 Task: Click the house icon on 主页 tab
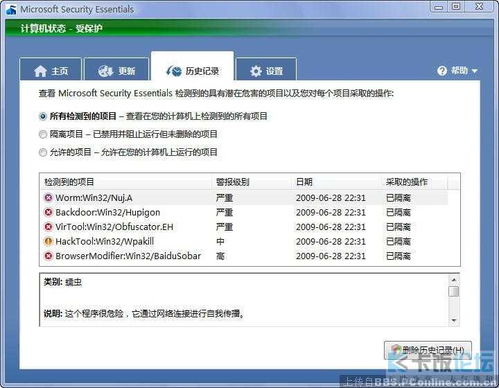40,71
